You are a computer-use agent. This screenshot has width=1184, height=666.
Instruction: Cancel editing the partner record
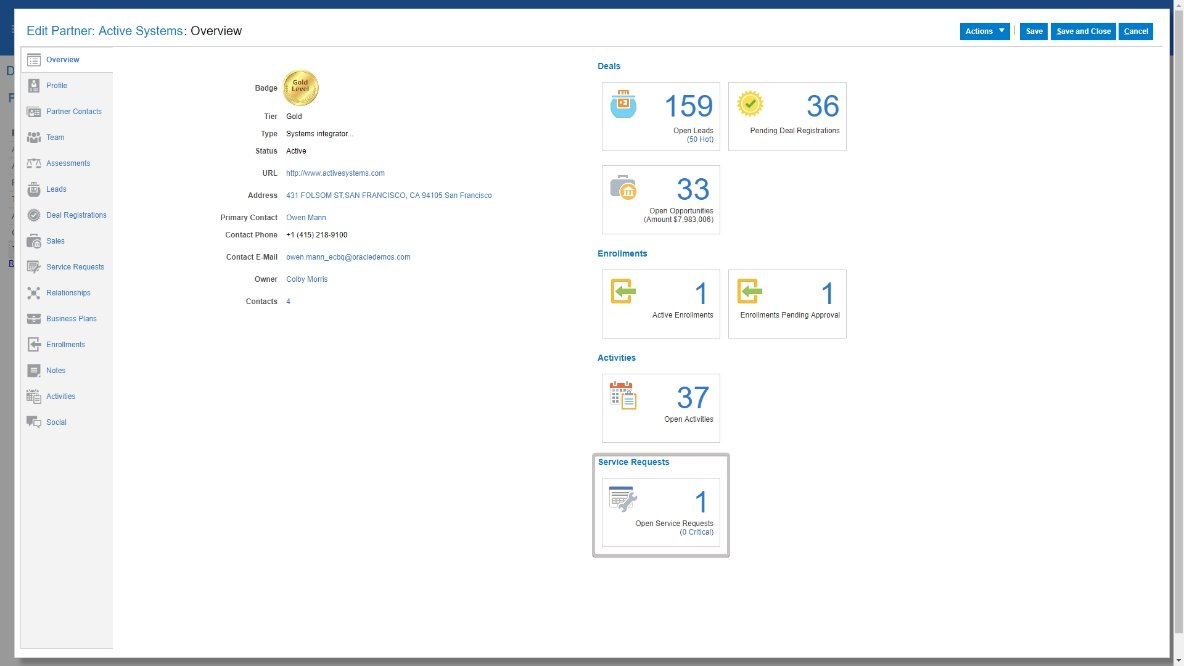pyautogui.click(x=1136, y=31)
